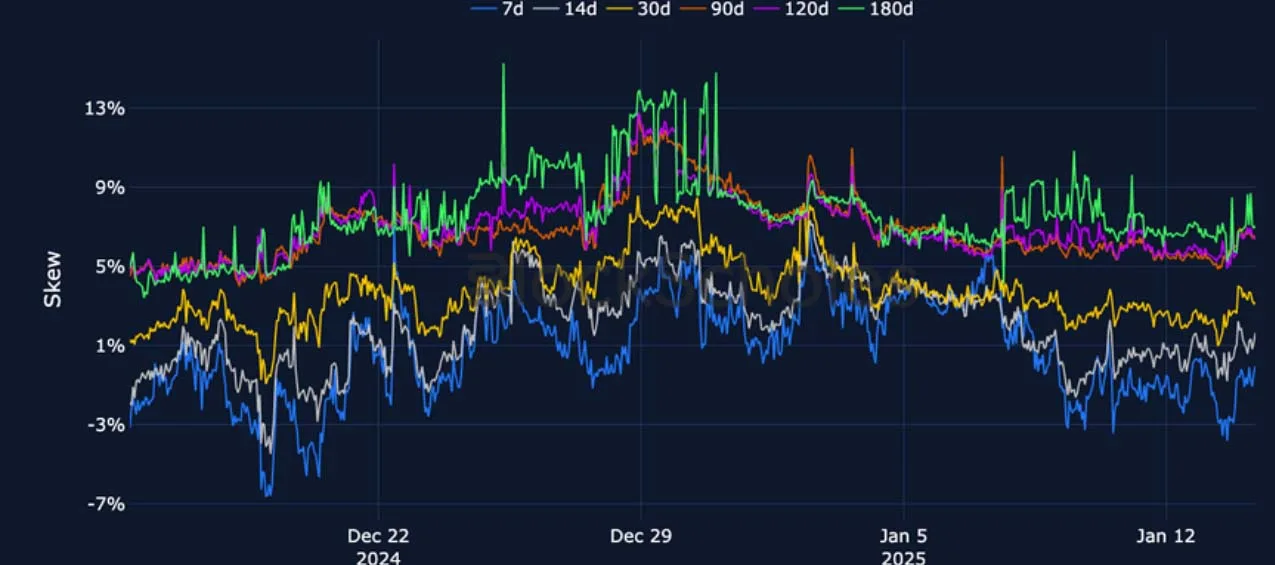1275x565 pixels.
Task: Click the Jan 12 date label
Action: 1166,536
